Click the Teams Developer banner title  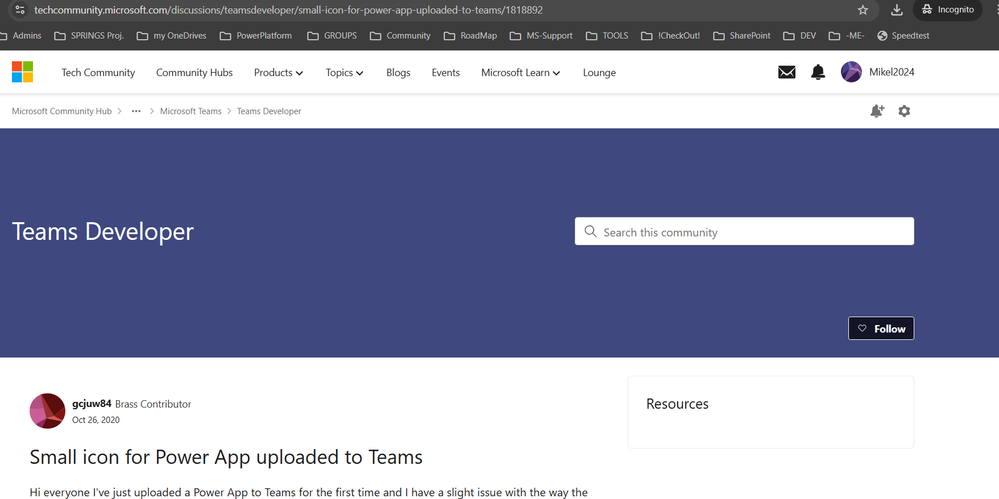103,231
